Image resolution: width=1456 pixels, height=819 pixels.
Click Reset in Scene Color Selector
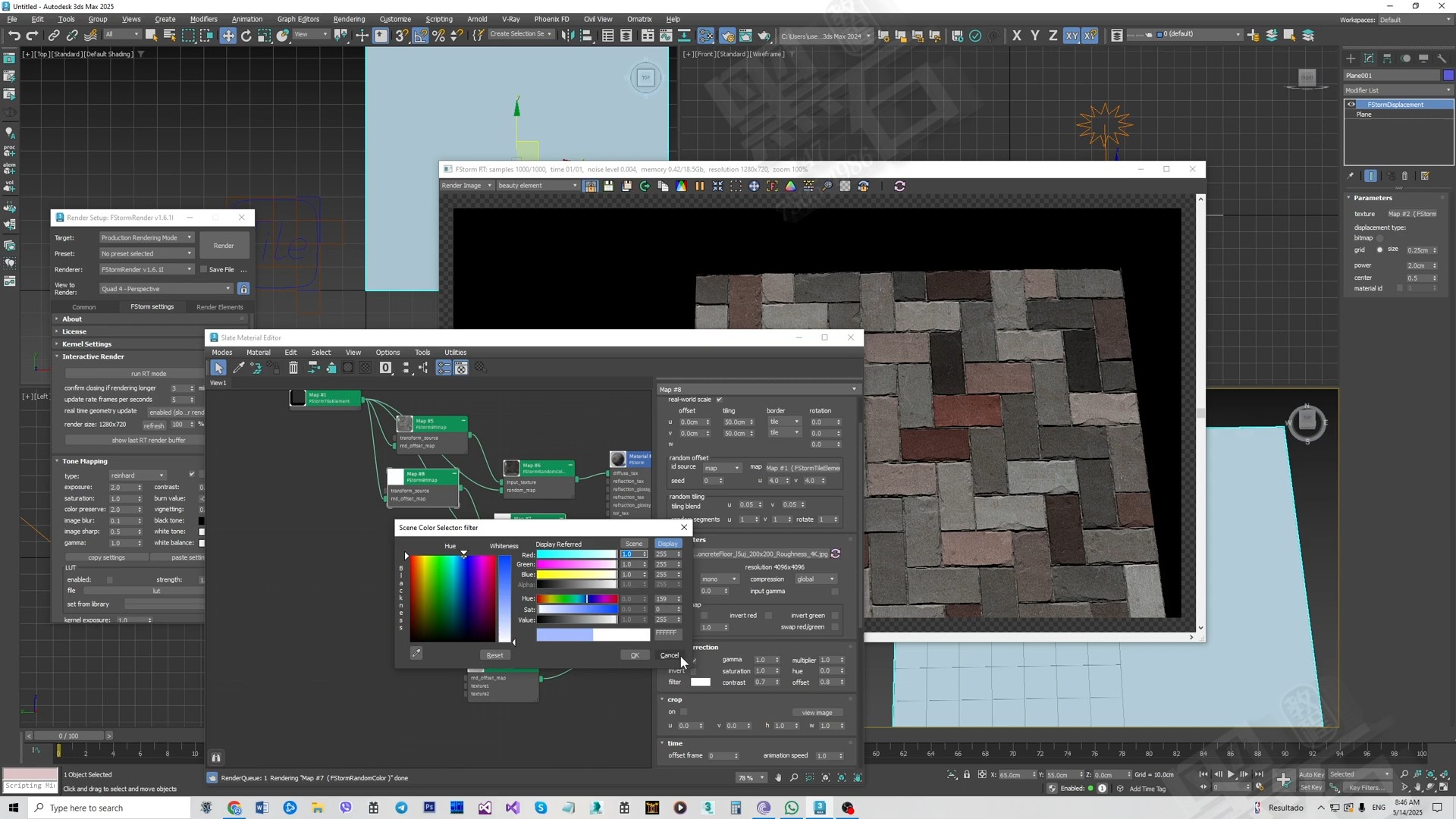(x=494, y=655)
